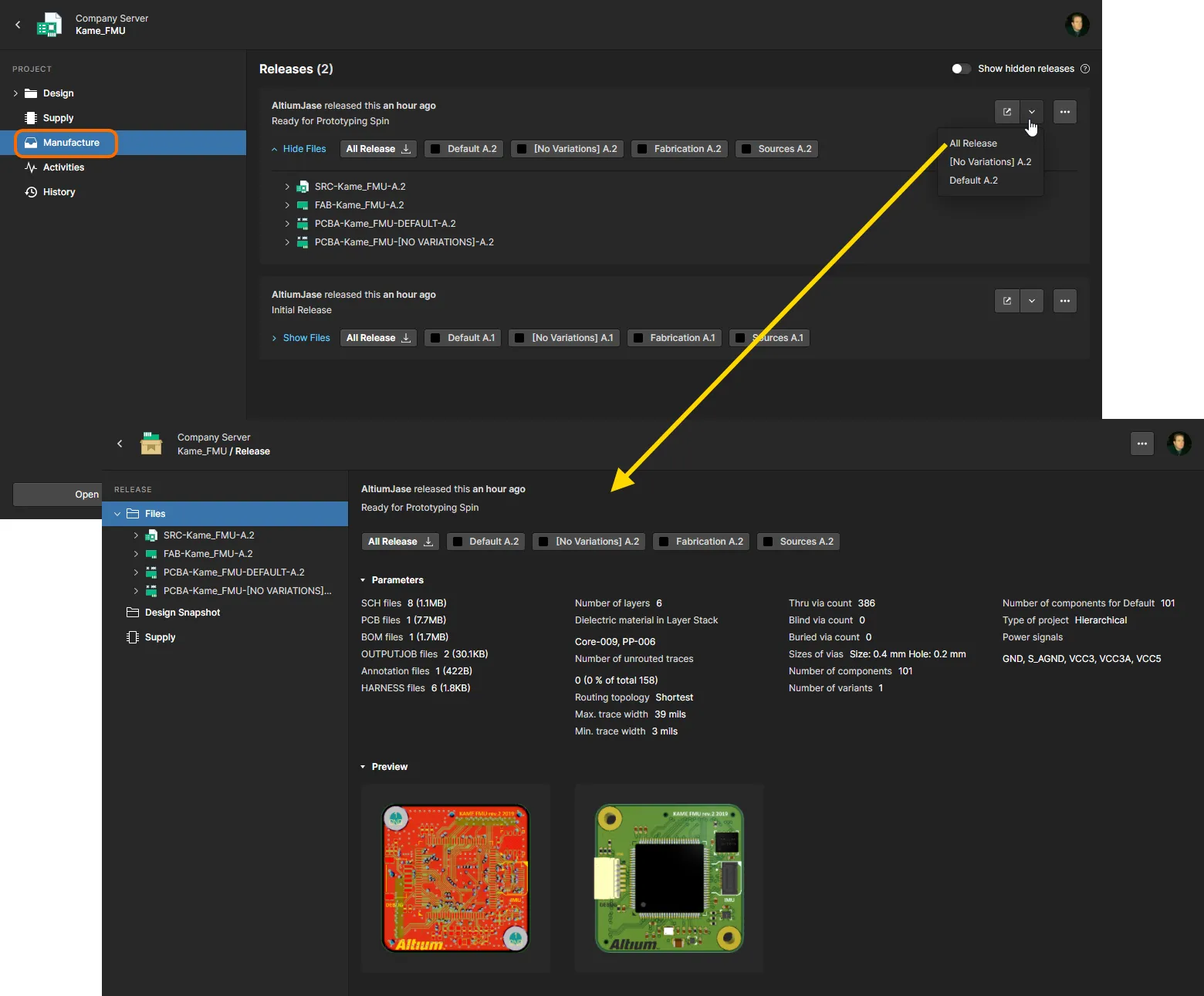Screen dimensions: 1204x996
Task: Toggle Show hidden releases switch
Action: coord(961,69)
